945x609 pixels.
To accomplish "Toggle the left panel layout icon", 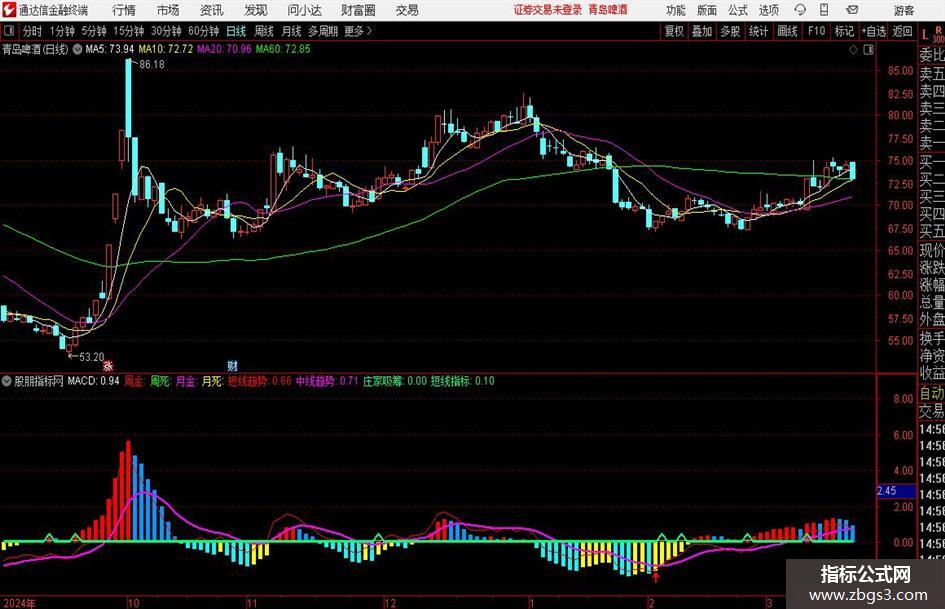I will [9, 31].
